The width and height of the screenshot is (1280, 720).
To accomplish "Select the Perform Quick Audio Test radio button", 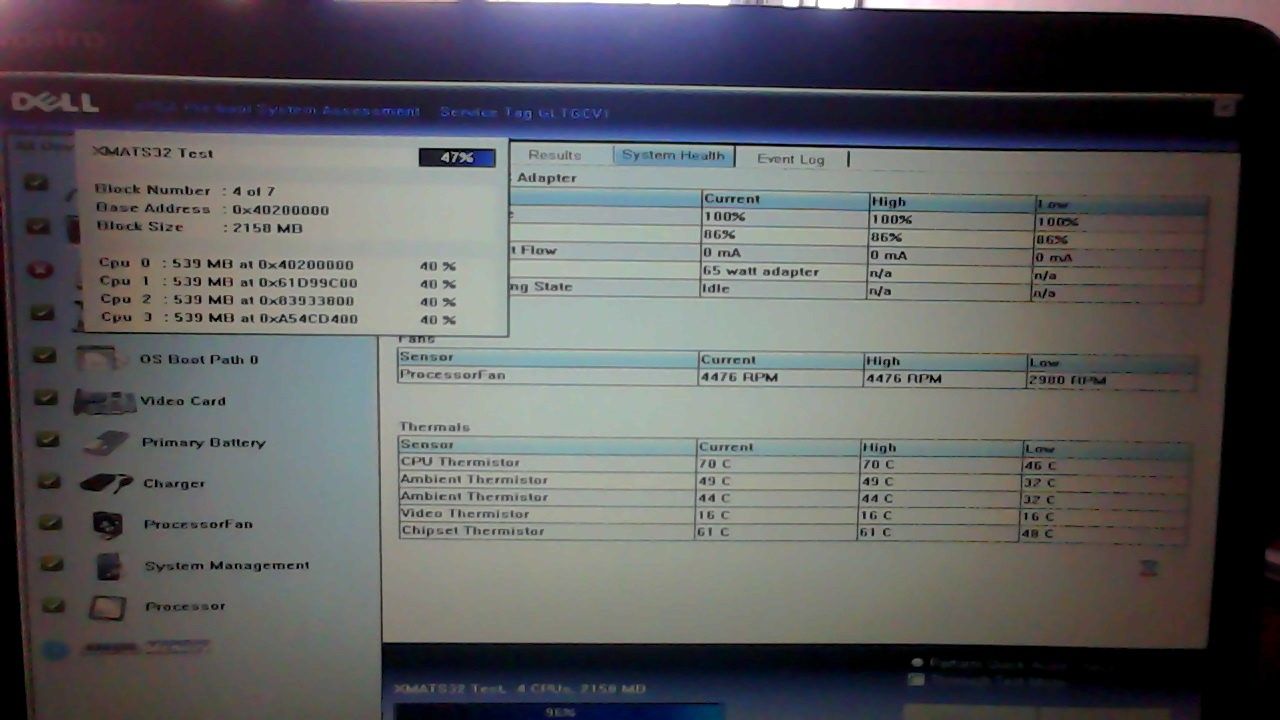I will [x=917, y=661].
